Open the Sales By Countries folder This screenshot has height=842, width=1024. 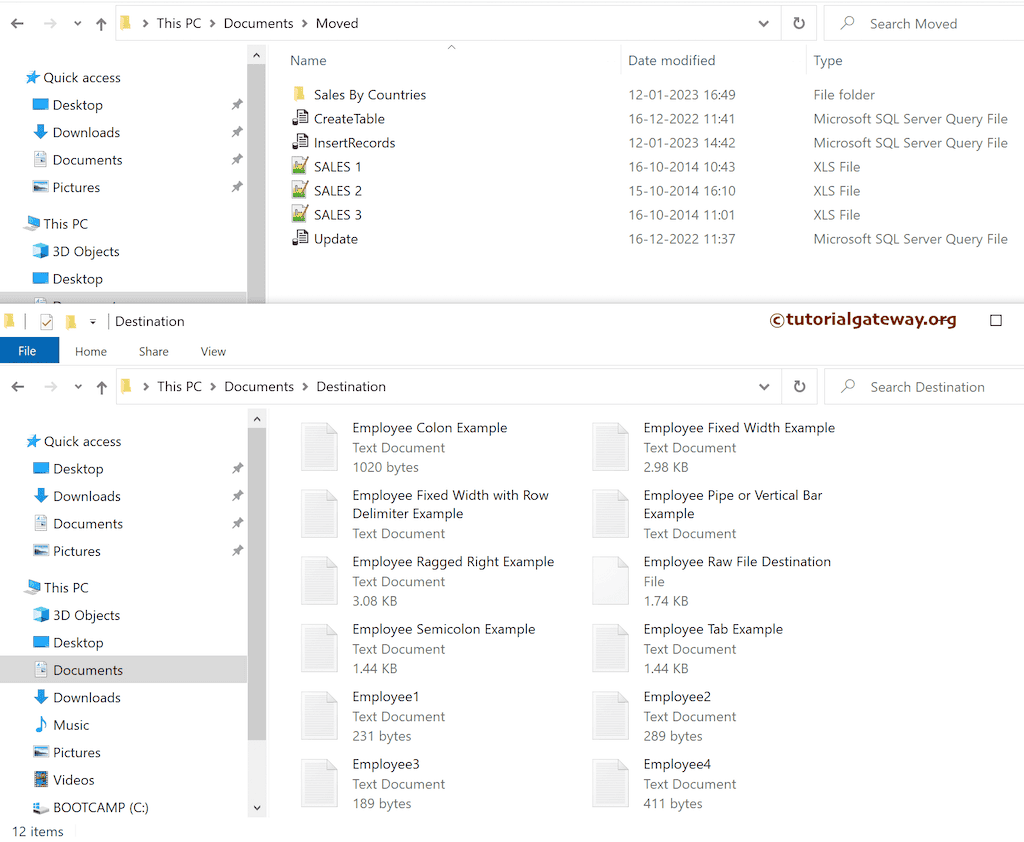pyautogui.click(x=370, y=94)
